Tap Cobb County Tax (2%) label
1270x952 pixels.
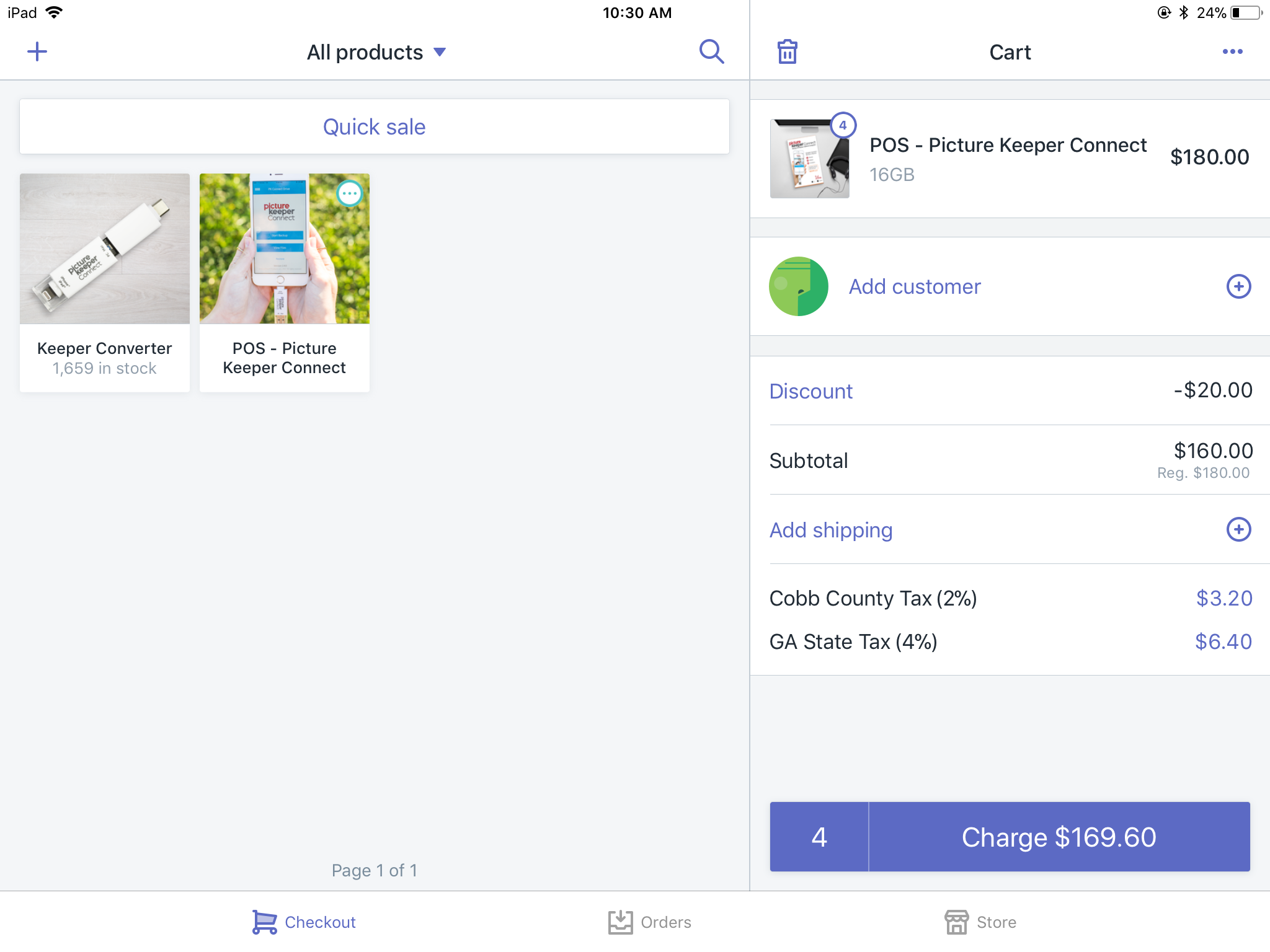[873, 598]
